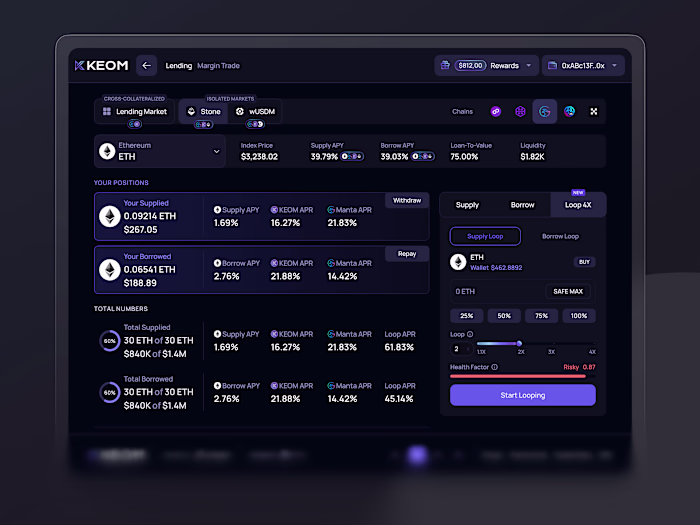Click the red Health Factor bar
The width and height of the screenshot is (700, 525).
[x=518, y=376]
